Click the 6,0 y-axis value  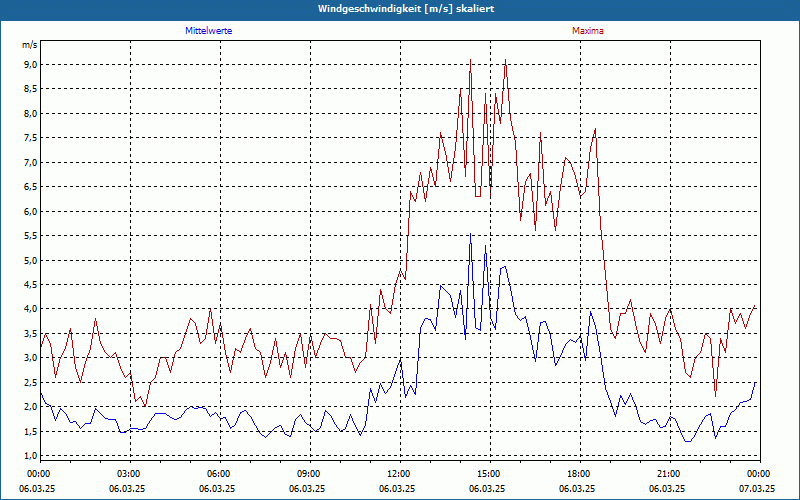click(30, 211)
